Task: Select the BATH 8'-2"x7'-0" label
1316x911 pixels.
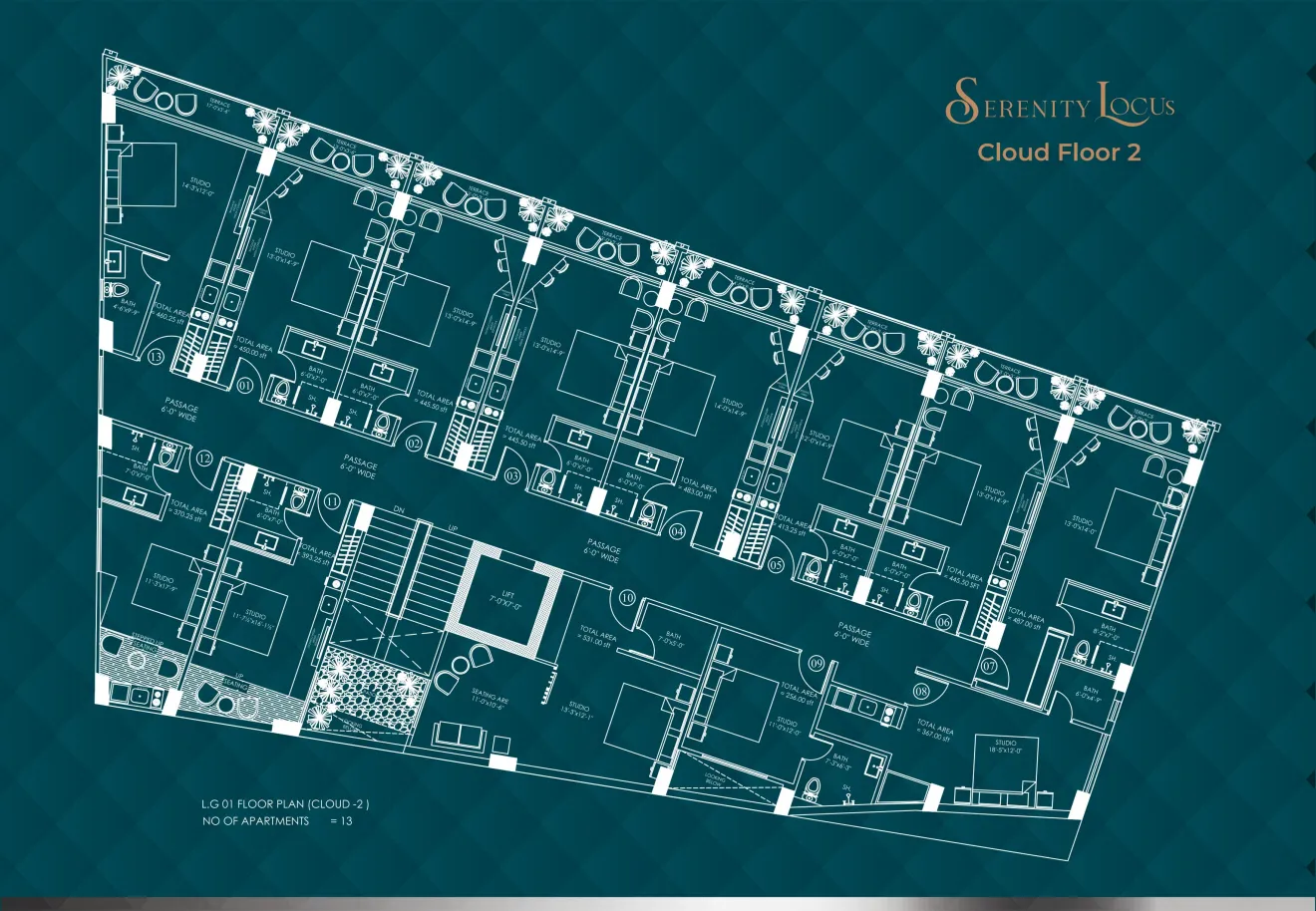Action: pos(1110,632)
